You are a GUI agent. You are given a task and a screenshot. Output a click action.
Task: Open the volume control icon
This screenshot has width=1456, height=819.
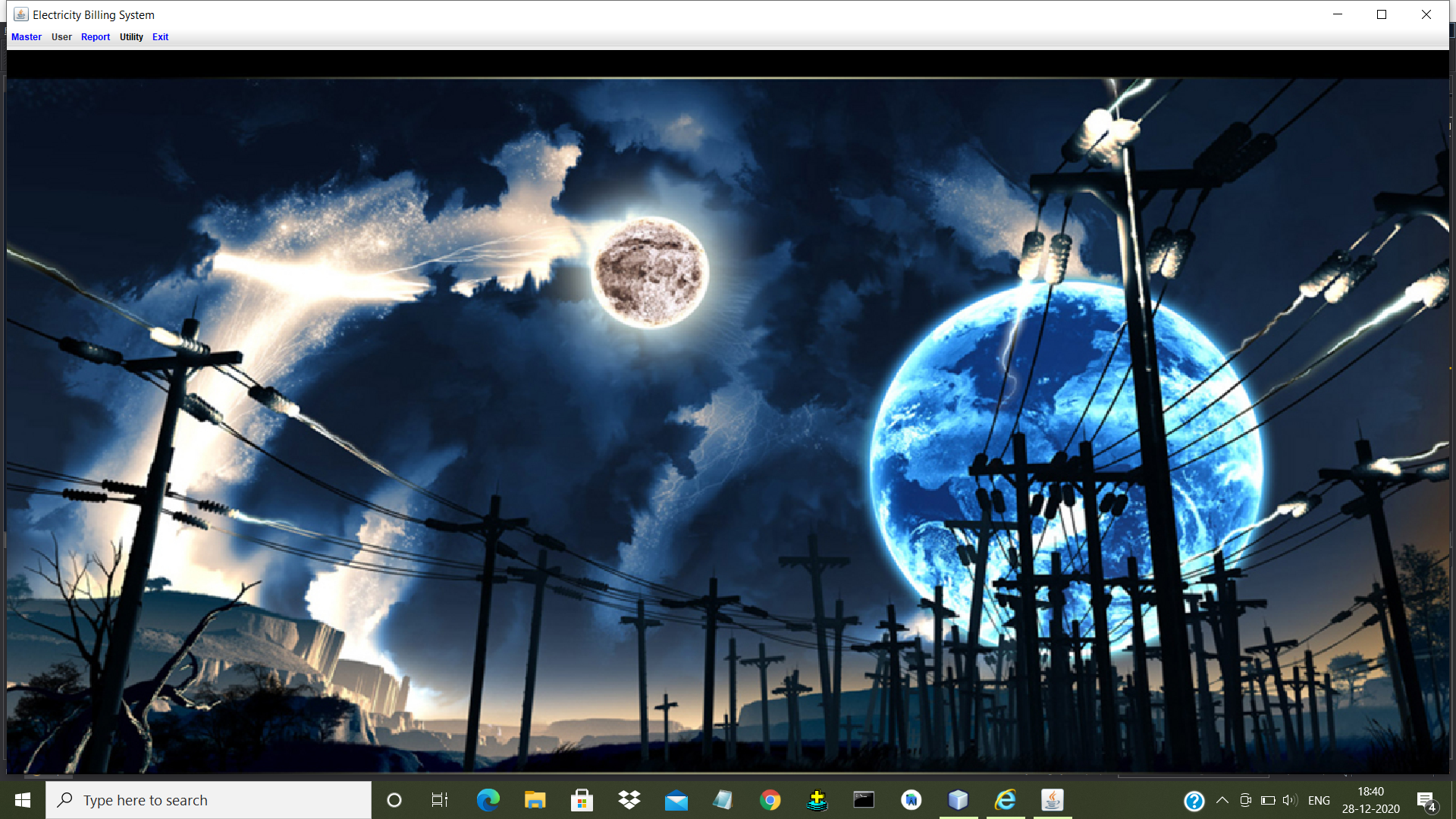1290,800
